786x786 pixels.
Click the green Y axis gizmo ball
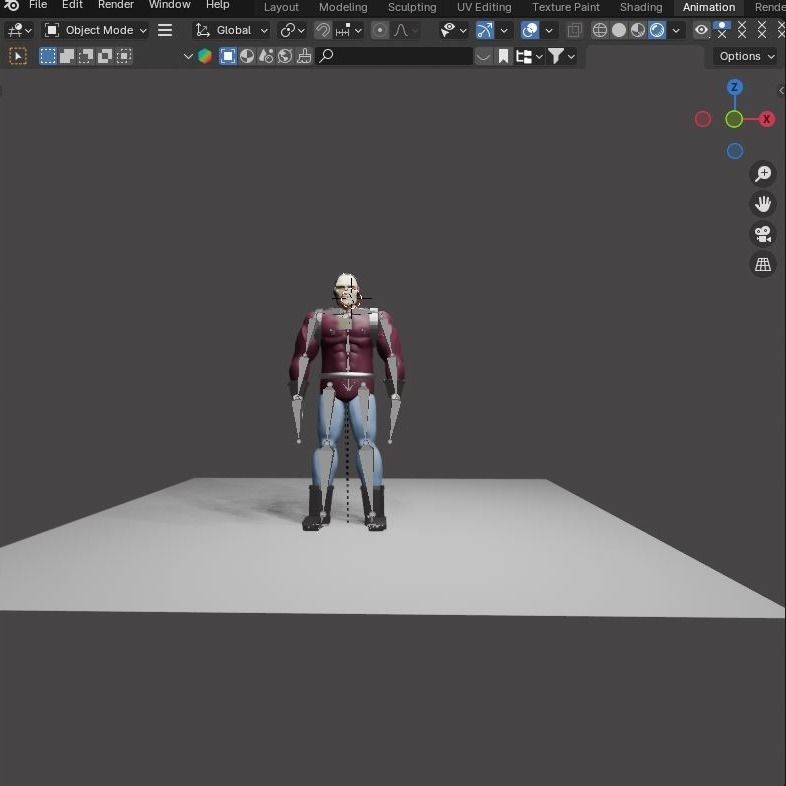[734, 119]
